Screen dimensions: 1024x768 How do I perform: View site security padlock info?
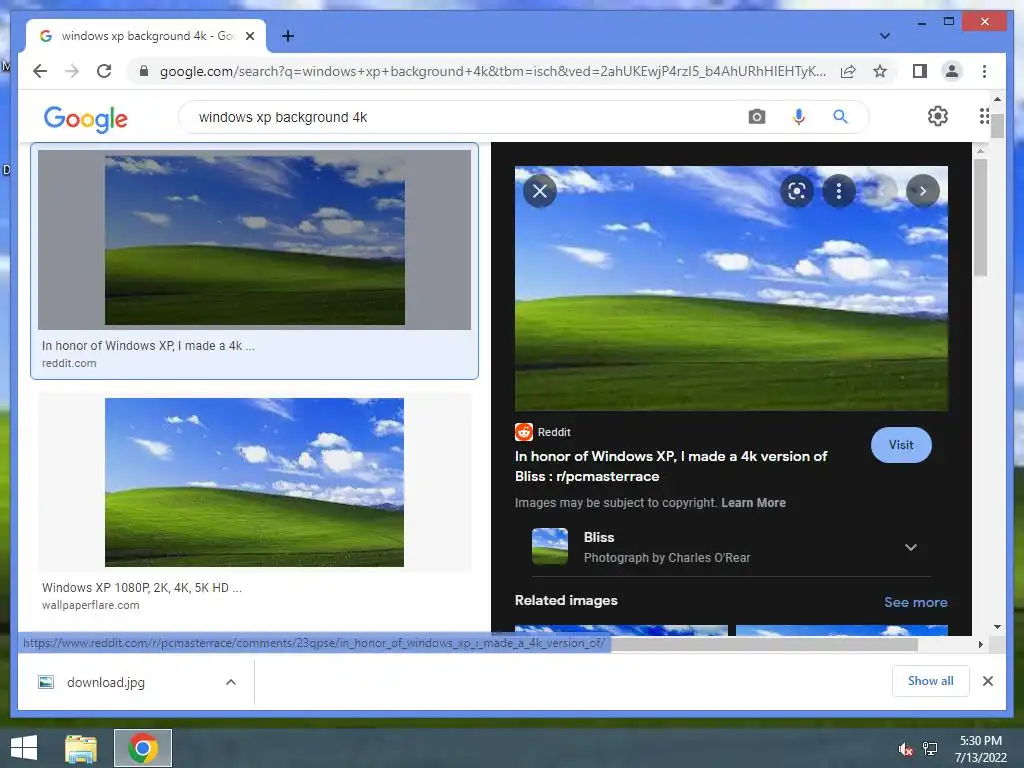pyautogui.click(x=144, y=71)
